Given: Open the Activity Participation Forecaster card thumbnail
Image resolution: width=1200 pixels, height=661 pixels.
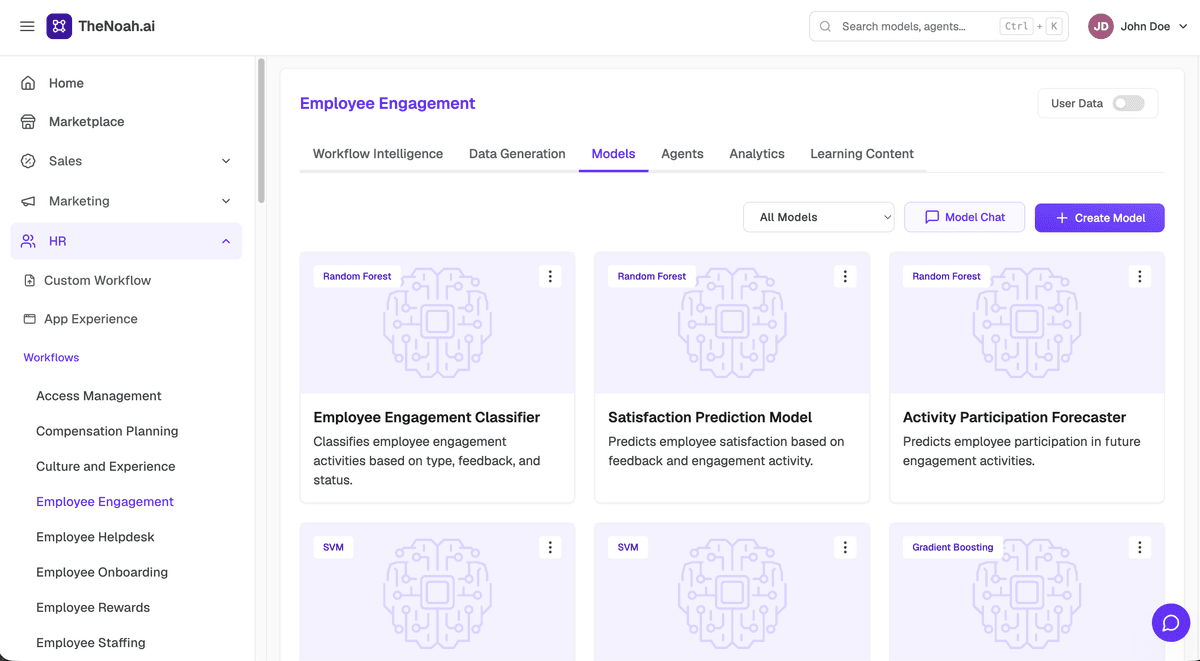Looking at the screenshot, I should (x=1027, y=322).
